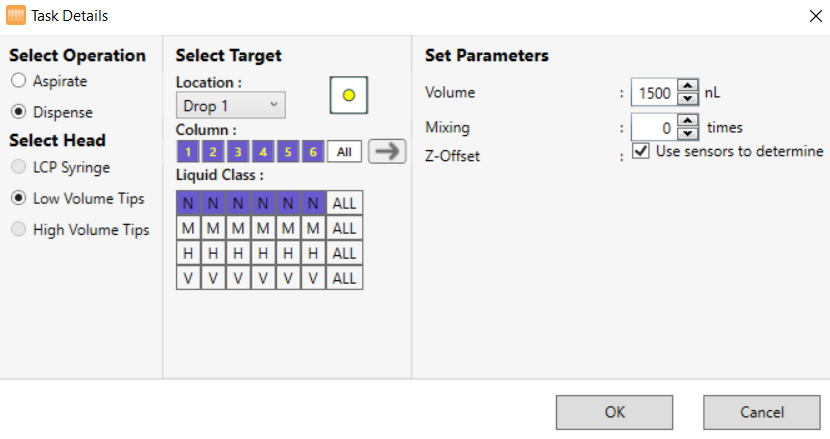Image resolution: width=830 pixels, height=439 pixels.
Task: Click the arrow icon next to column buttons
Action: 385,151
